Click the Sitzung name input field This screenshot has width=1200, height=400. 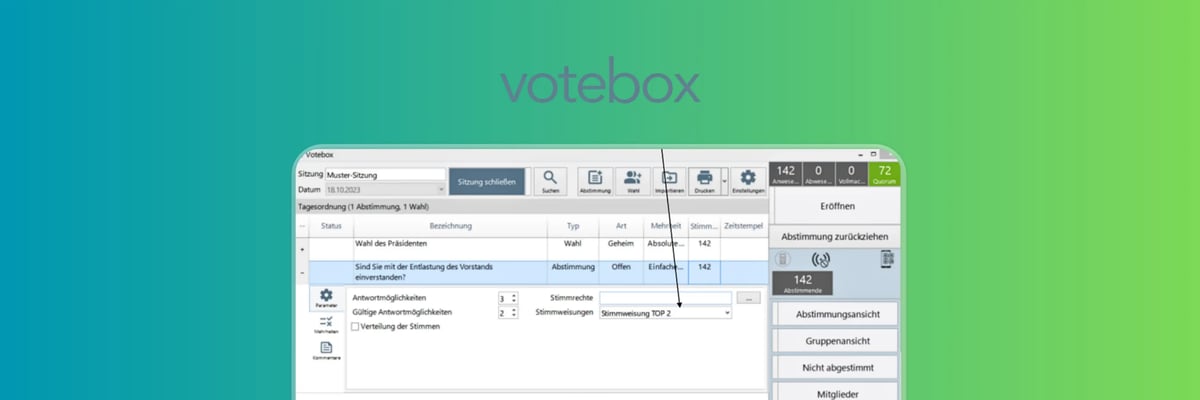[385, 174]
